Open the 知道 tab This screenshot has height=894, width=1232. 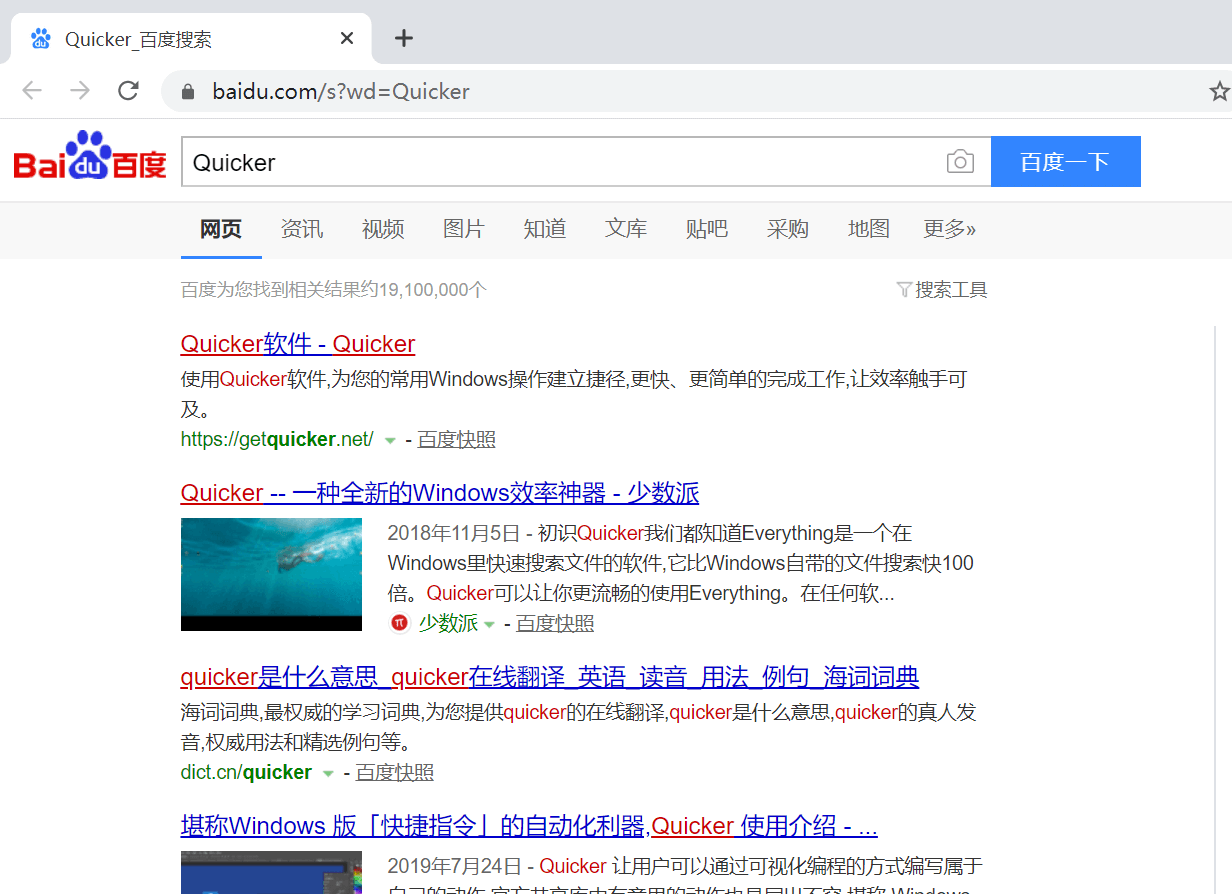[x=545, y=229]
